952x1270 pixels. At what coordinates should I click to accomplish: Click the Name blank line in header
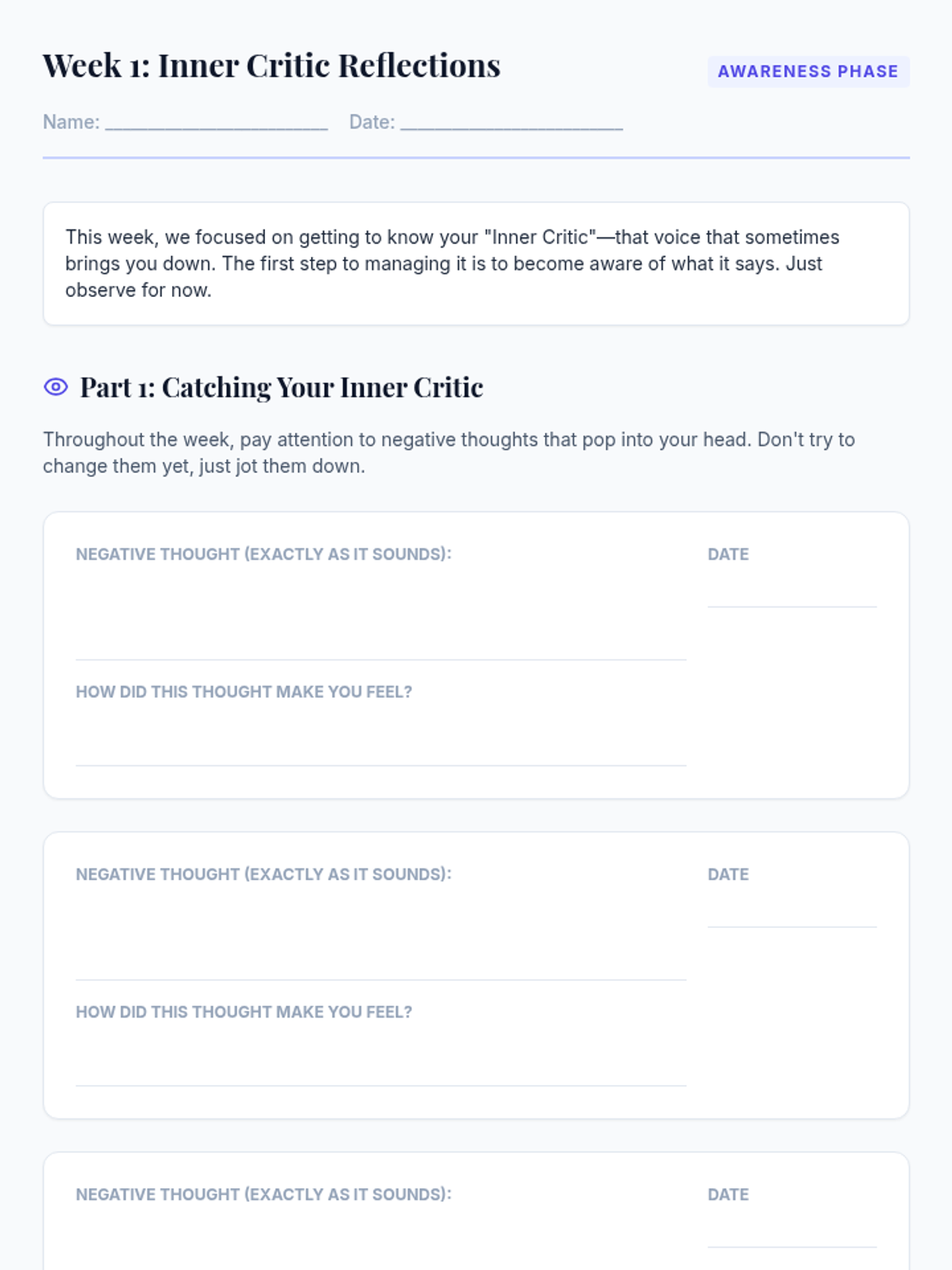point(217,122)
